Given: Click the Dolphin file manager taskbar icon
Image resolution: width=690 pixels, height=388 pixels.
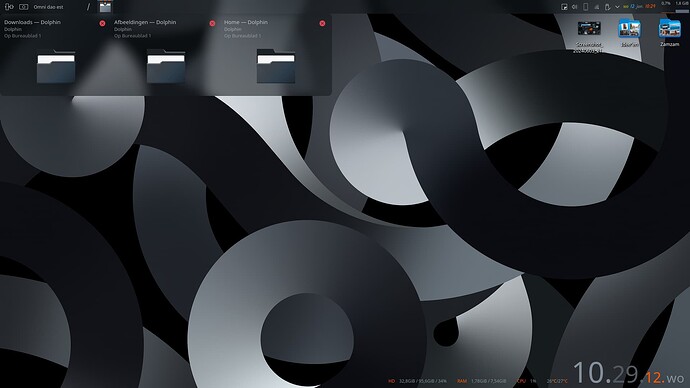Looking at the screenshot, I should tap(105, 7).
